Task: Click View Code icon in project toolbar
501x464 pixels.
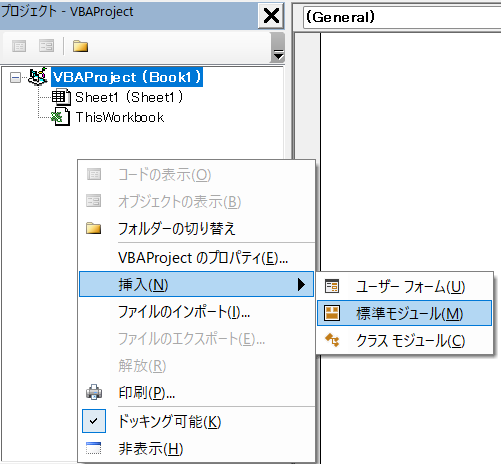Action: click(x=19, y=46)
